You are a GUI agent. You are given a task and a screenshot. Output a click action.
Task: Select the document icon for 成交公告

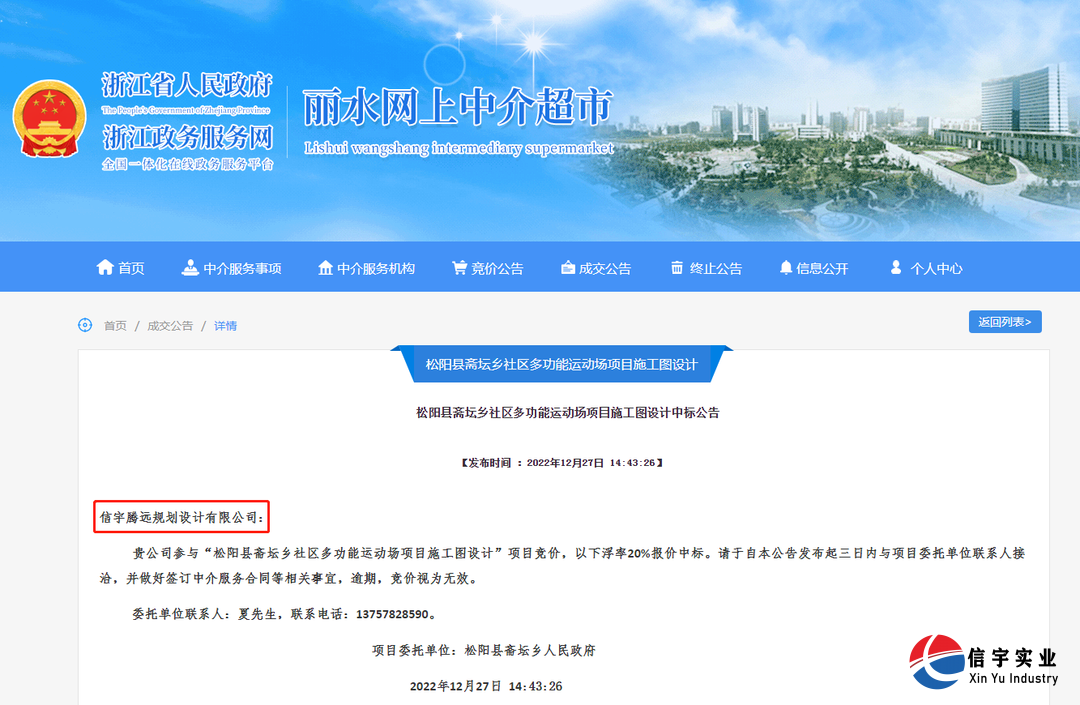pos(568,267)
